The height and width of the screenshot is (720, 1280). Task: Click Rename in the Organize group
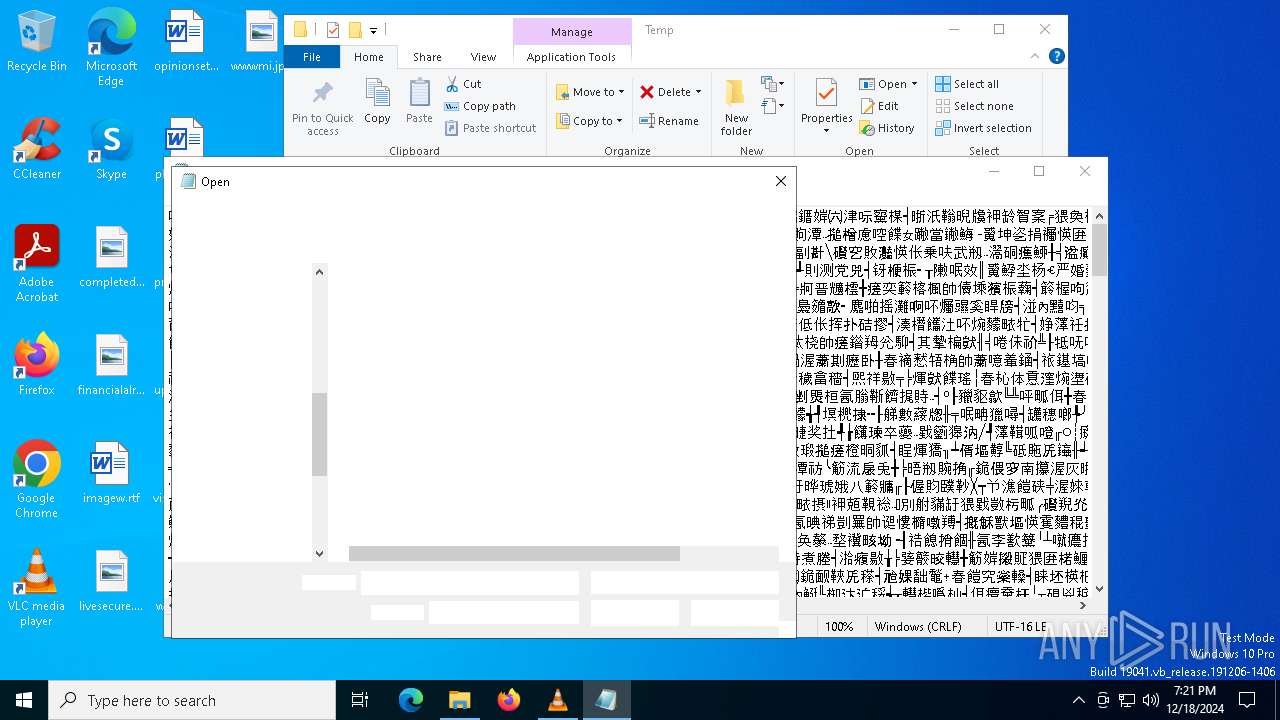click(x=669, y=121)
